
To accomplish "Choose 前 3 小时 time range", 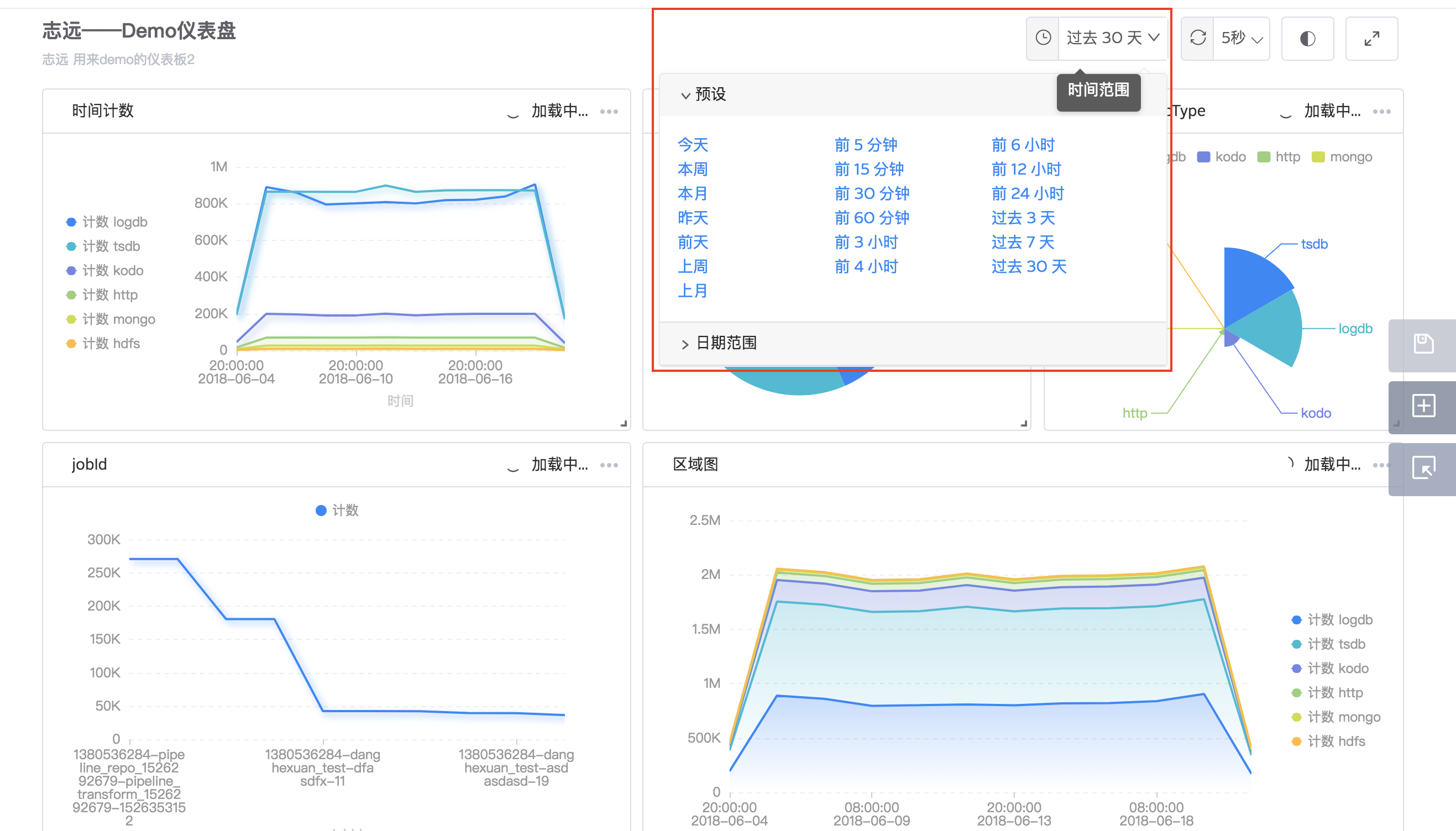I will (866, 242).
